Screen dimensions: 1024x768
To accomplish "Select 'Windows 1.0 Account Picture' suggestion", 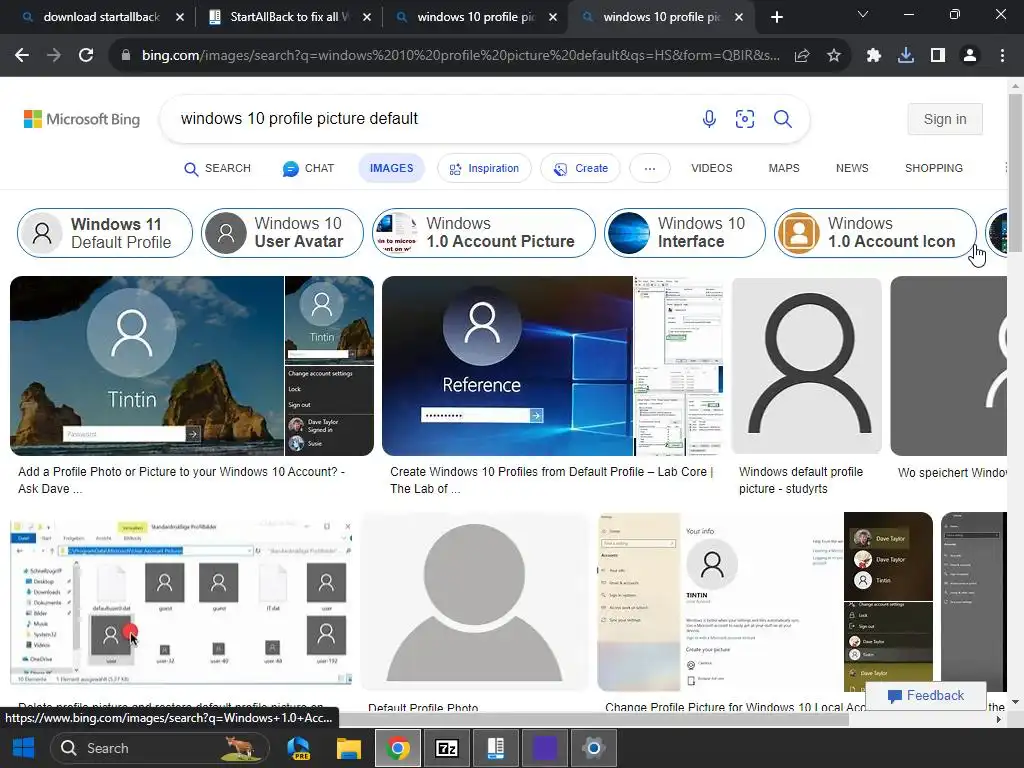I will coord(484,233).
